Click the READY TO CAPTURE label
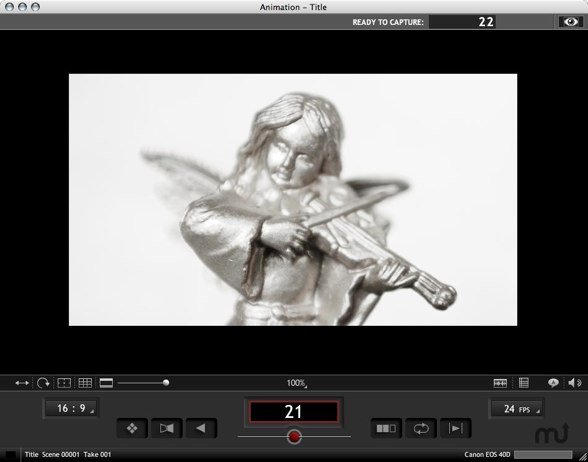The width and height of the screenshot is (588, 462). click(388, 22)
